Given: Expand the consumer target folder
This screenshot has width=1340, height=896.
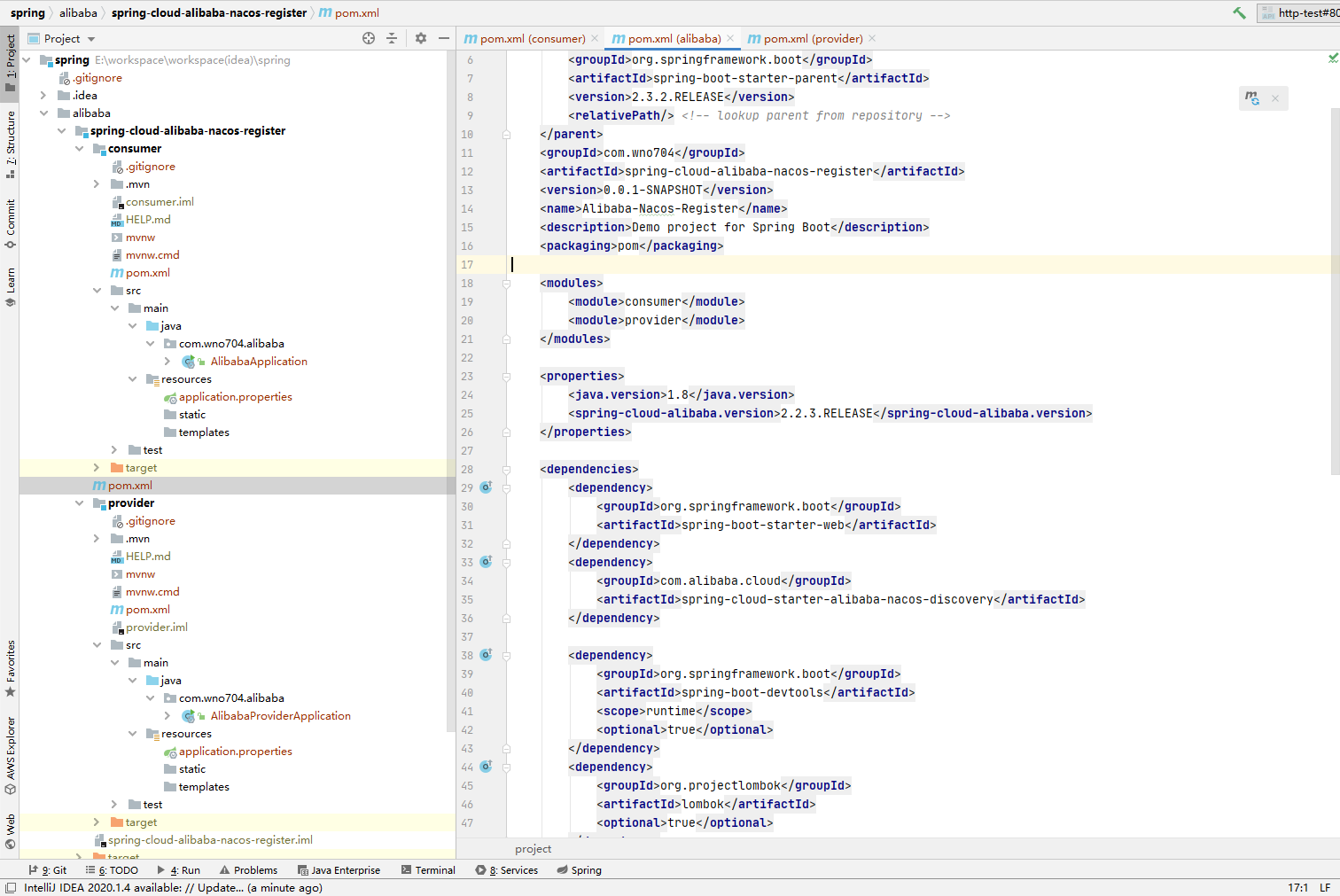Looking at the screenshot, I should (97, 468).
